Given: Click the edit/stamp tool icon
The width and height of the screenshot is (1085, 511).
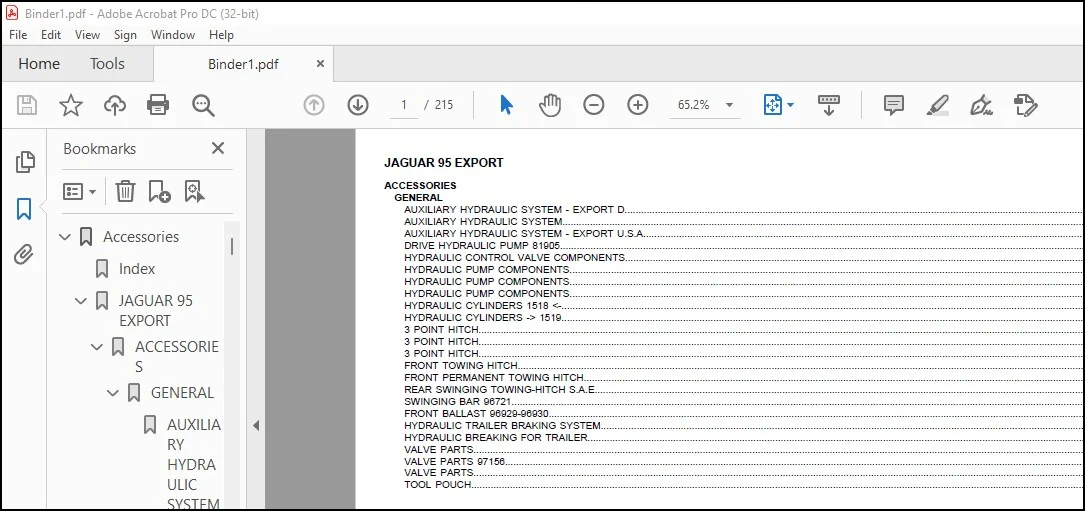Looking at the screenshot, I should tap(1025, 105).
